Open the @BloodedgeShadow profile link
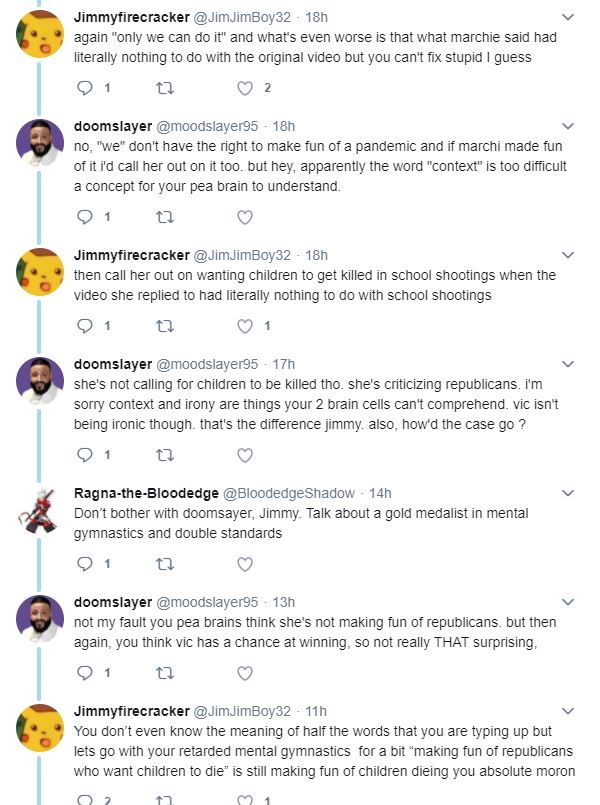Viewport: 600px width, 805px height. click(x=289, y=493)
